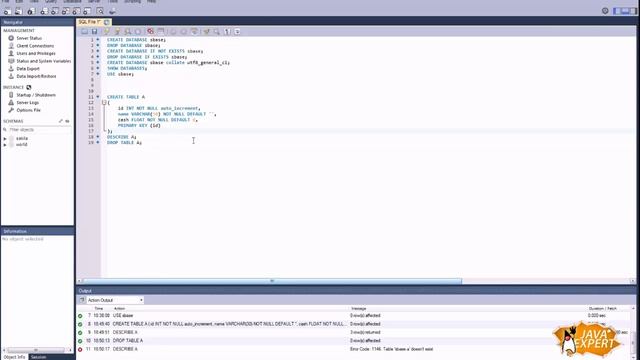
Task: Create new stored procedure toolbar icon
Action: click(x=76, y=11)
